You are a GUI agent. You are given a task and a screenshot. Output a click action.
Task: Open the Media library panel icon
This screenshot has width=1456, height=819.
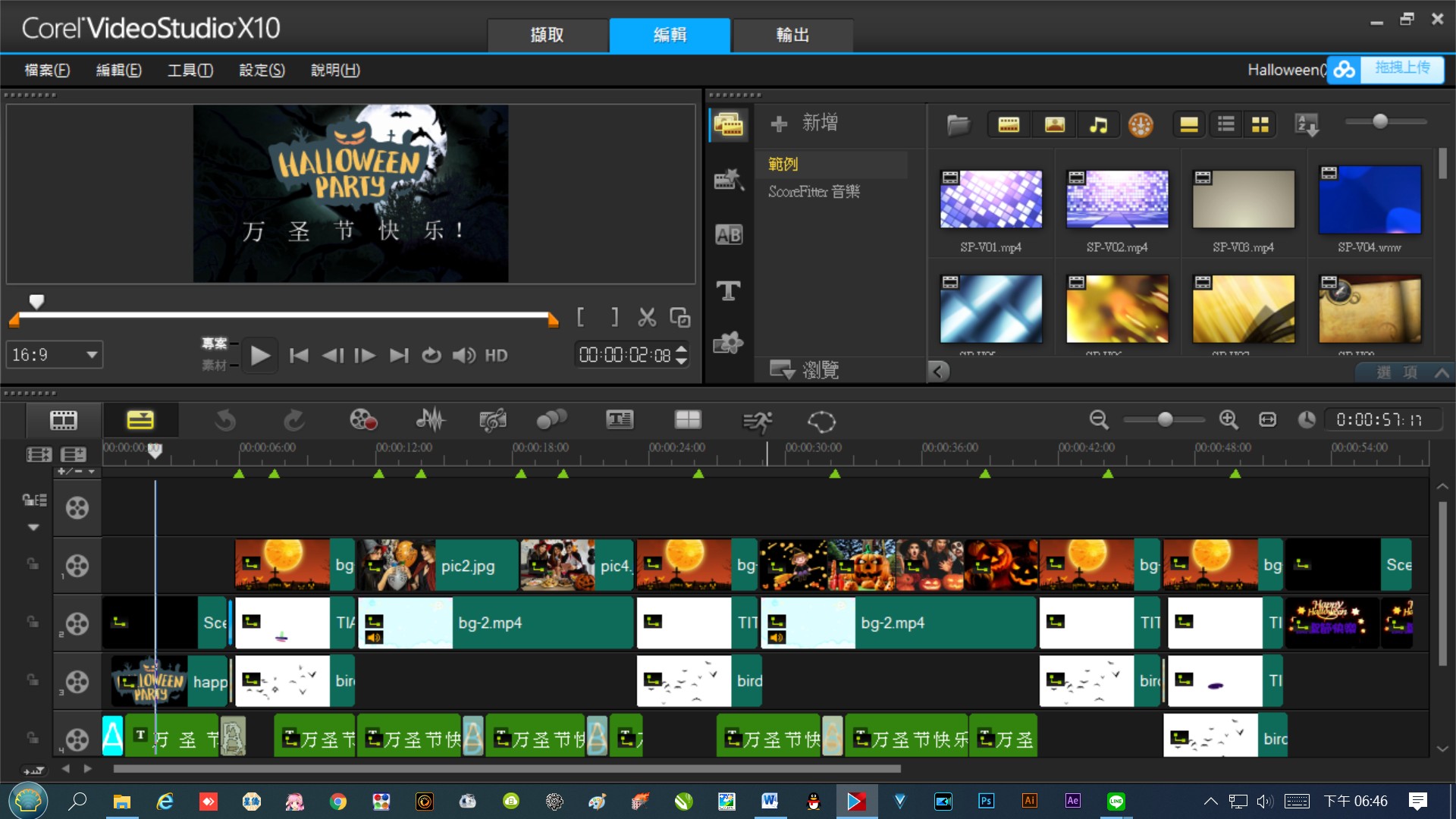pos(729,124)
